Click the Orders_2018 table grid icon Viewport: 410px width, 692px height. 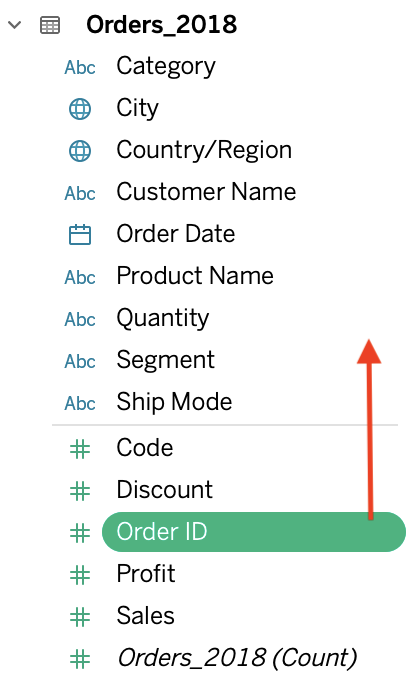coord(50,25)
